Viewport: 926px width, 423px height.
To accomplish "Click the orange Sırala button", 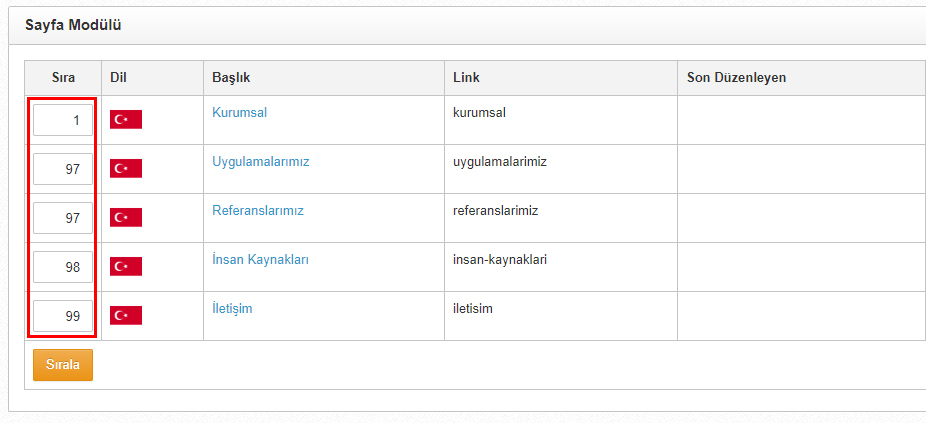I will 63,365.
